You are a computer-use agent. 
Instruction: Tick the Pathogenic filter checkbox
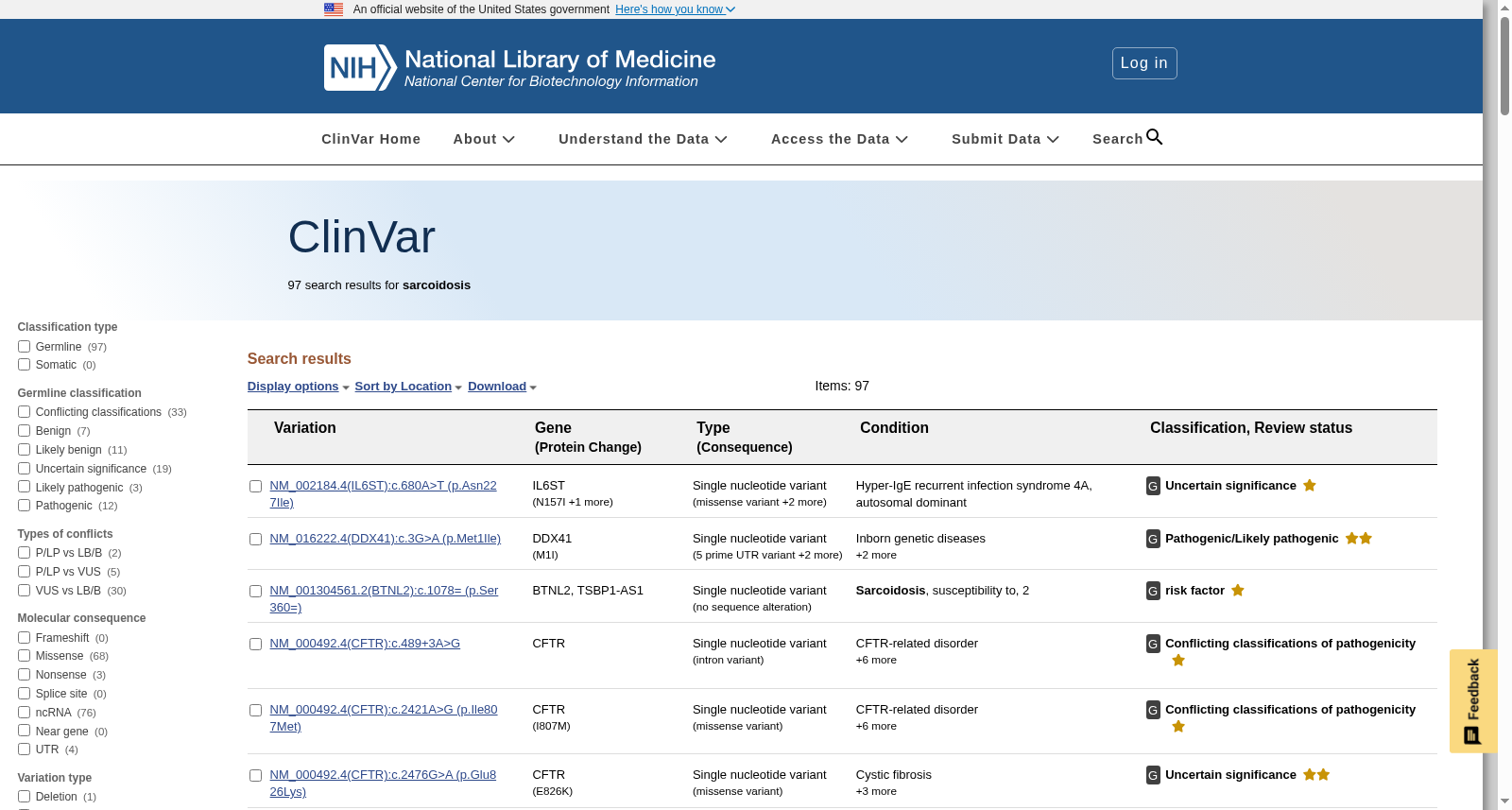pyautogui.click(x=24, y=506)
